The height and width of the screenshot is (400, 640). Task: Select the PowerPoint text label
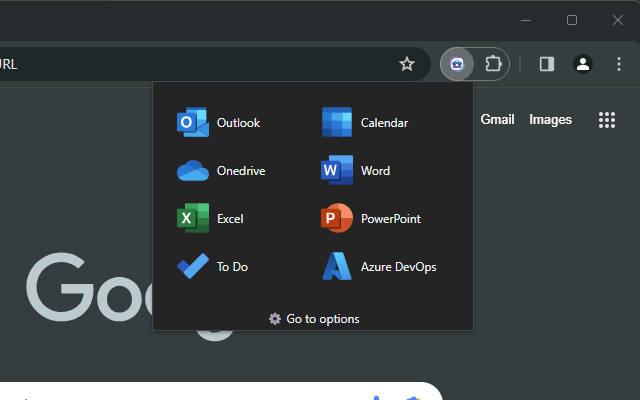click(x=391, y=219)
